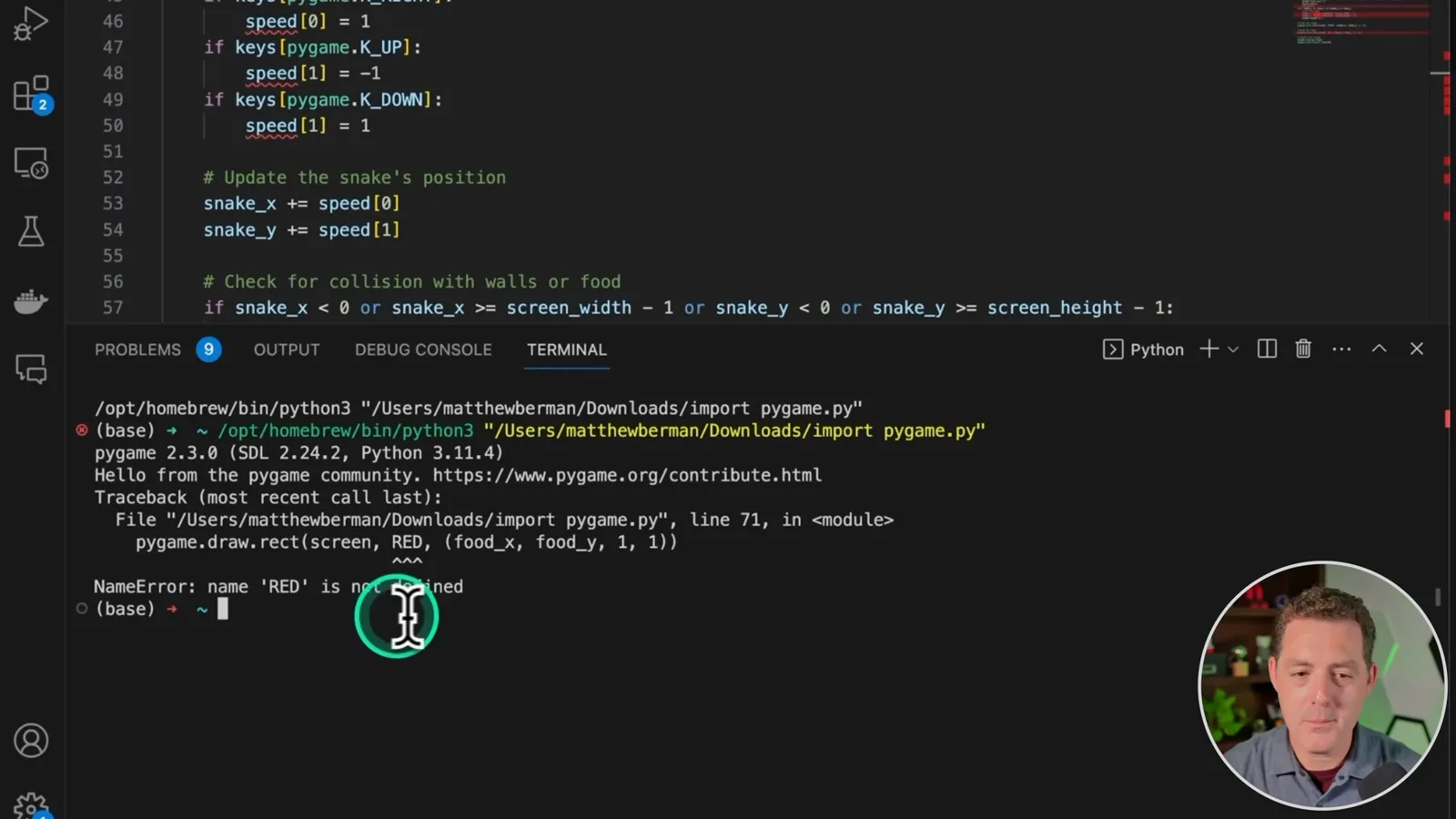Switch to the DEBUG CONSOLE tab
Image resolution: width=1456 pixels, height=819 pixels.
(423, 349)
